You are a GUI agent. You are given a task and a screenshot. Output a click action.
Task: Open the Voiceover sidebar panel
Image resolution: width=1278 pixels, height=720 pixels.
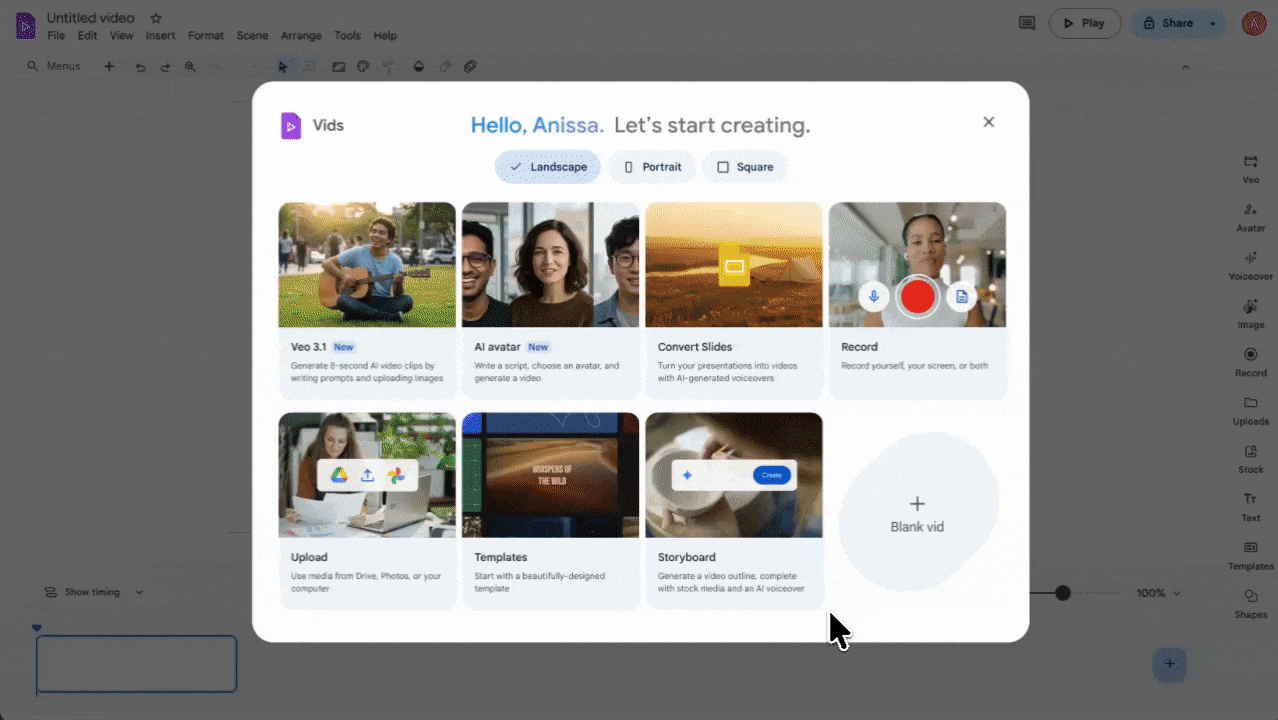pos(1250,265)
